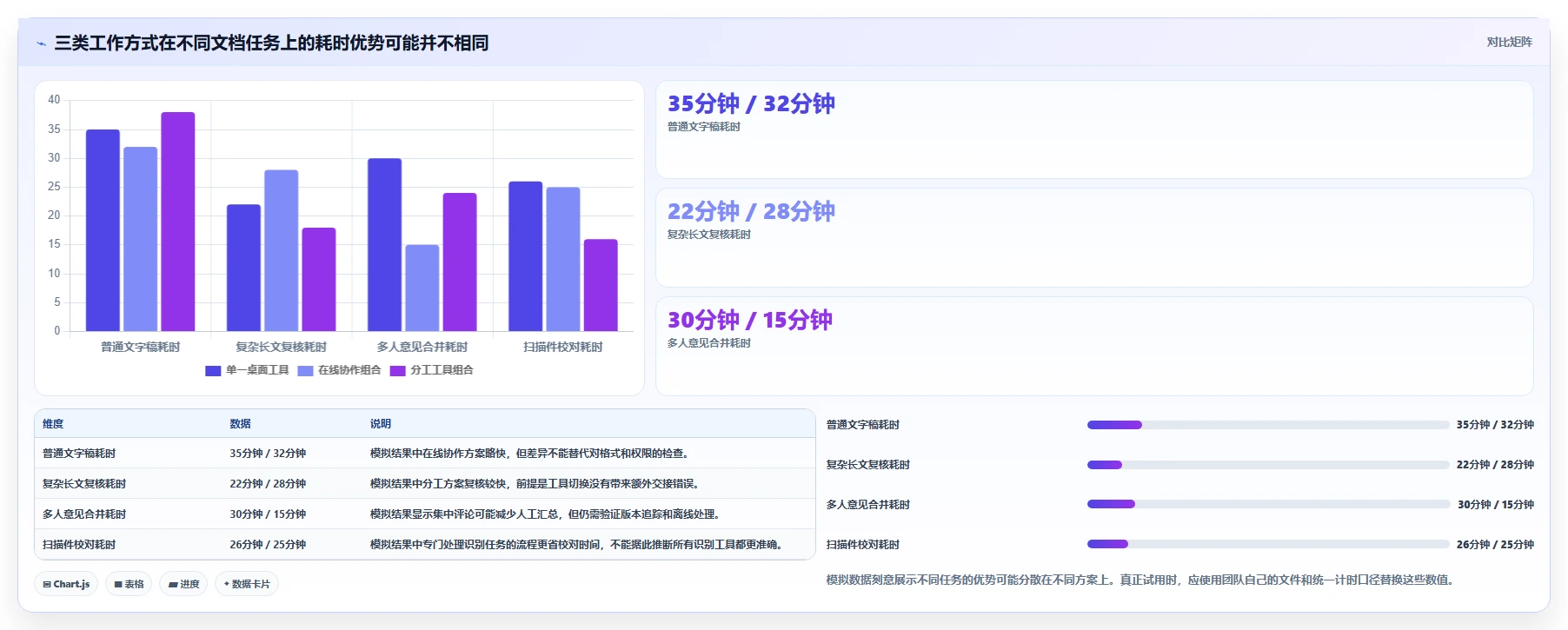Click the 分工工具组合 bar for 普通文字稿耗时
1568x630 pixels.
pyautogui.click(x=177, y=222)
